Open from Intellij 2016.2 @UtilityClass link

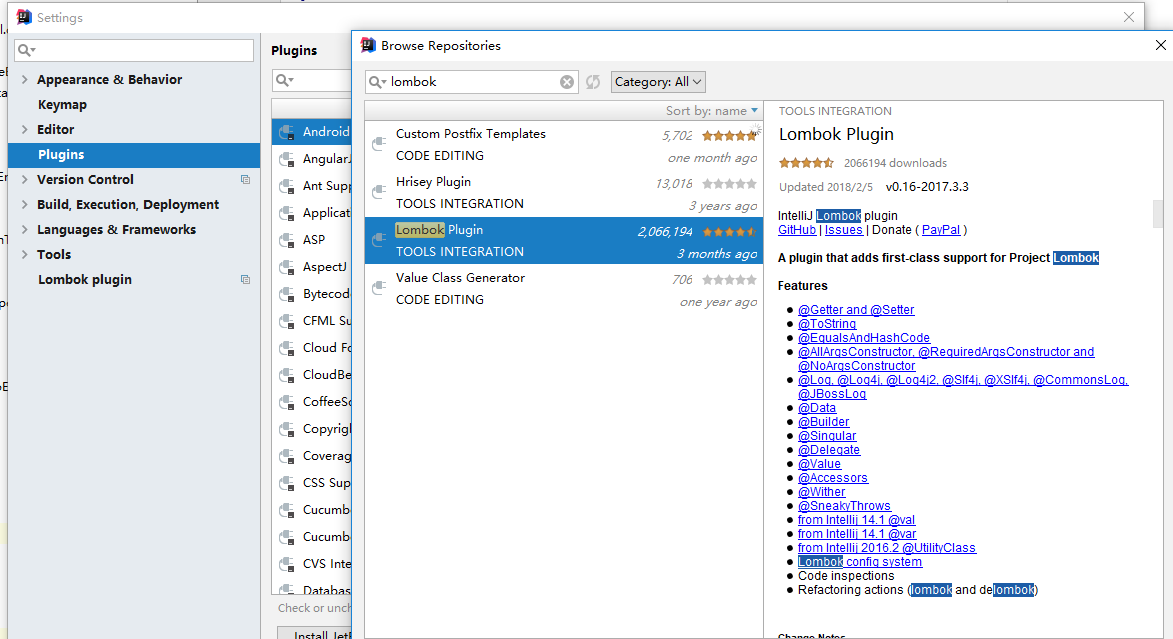886,548
